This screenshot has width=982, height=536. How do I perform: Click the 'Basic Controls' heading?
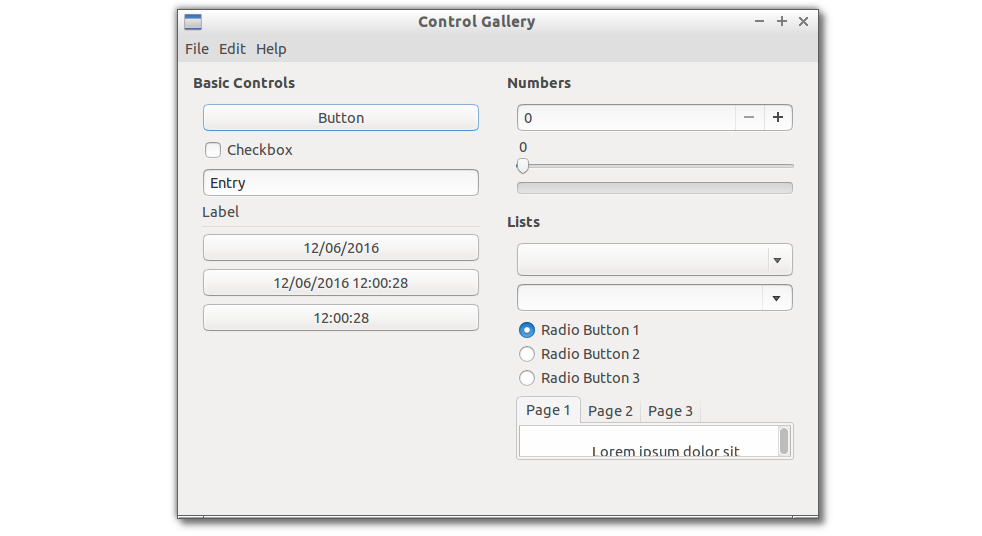tap(244, 83)
